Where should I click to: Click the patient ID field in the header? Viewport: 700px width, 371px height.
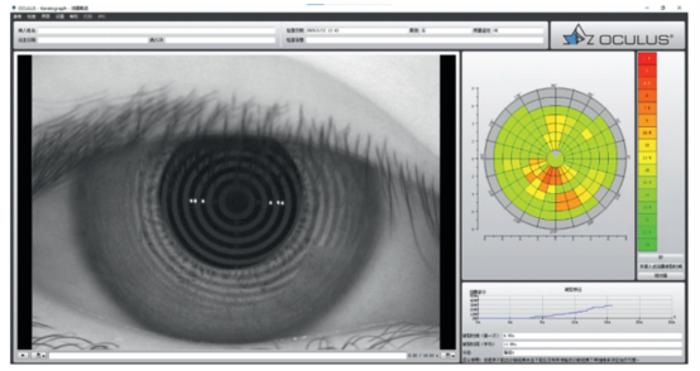tap(220, 40)
